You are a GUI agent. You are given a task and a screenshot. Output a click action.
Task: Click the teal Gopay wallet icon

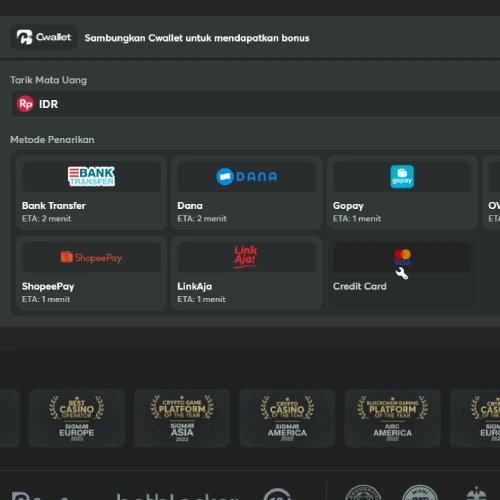tap(402, 177)
